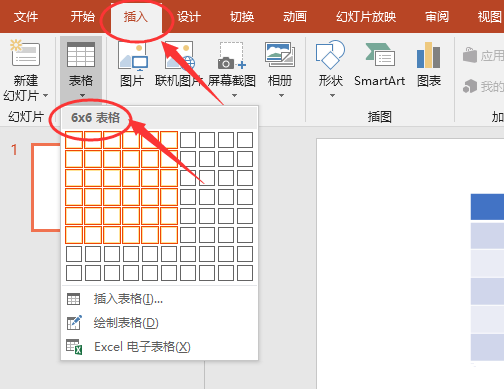Switch to the 审阅 (Review) tab
This screenshot has height=389, width=504.
437,17
